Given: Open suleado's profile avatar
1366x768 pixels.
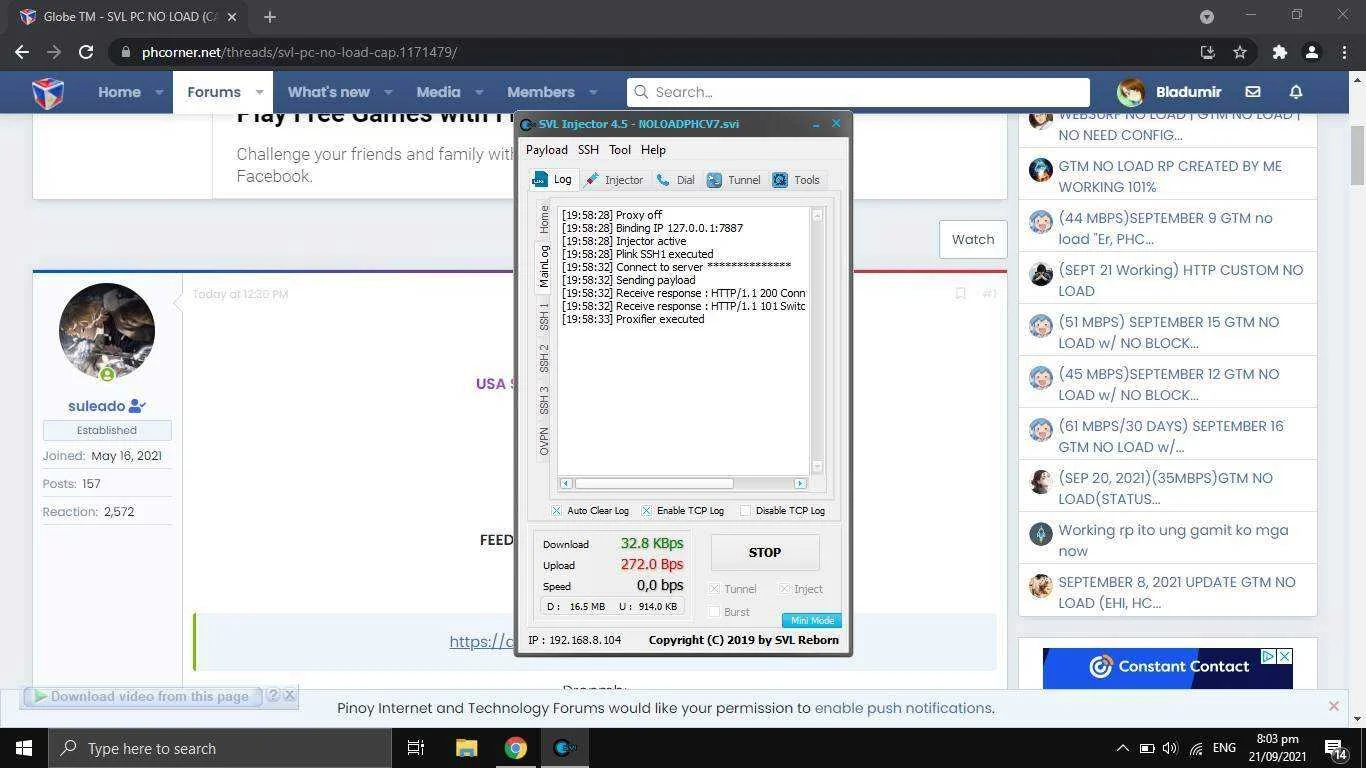Looking at the screenshot, I should click(107, 331).
